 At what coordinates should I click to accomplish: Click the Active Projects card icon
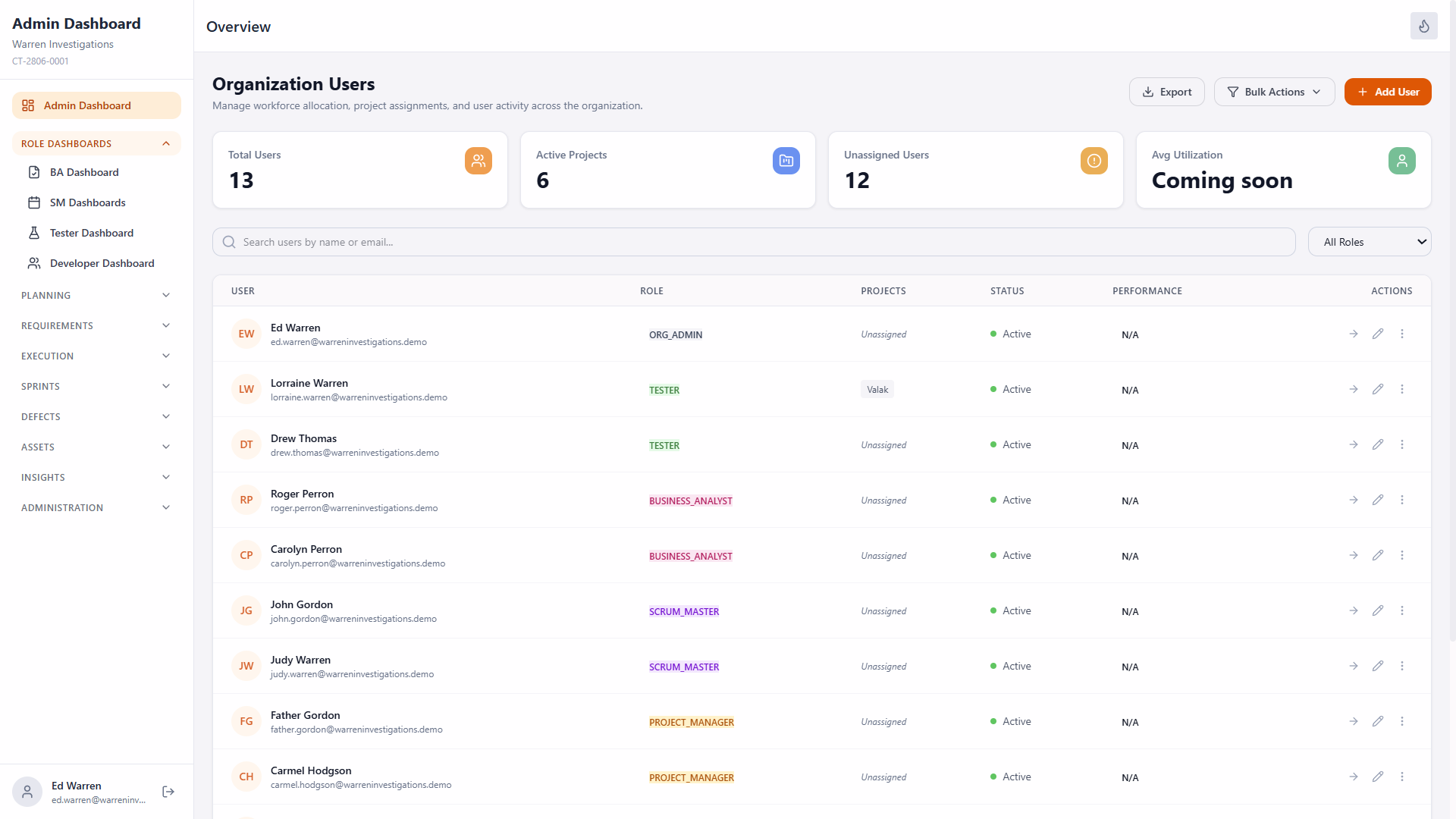[786, 161]
